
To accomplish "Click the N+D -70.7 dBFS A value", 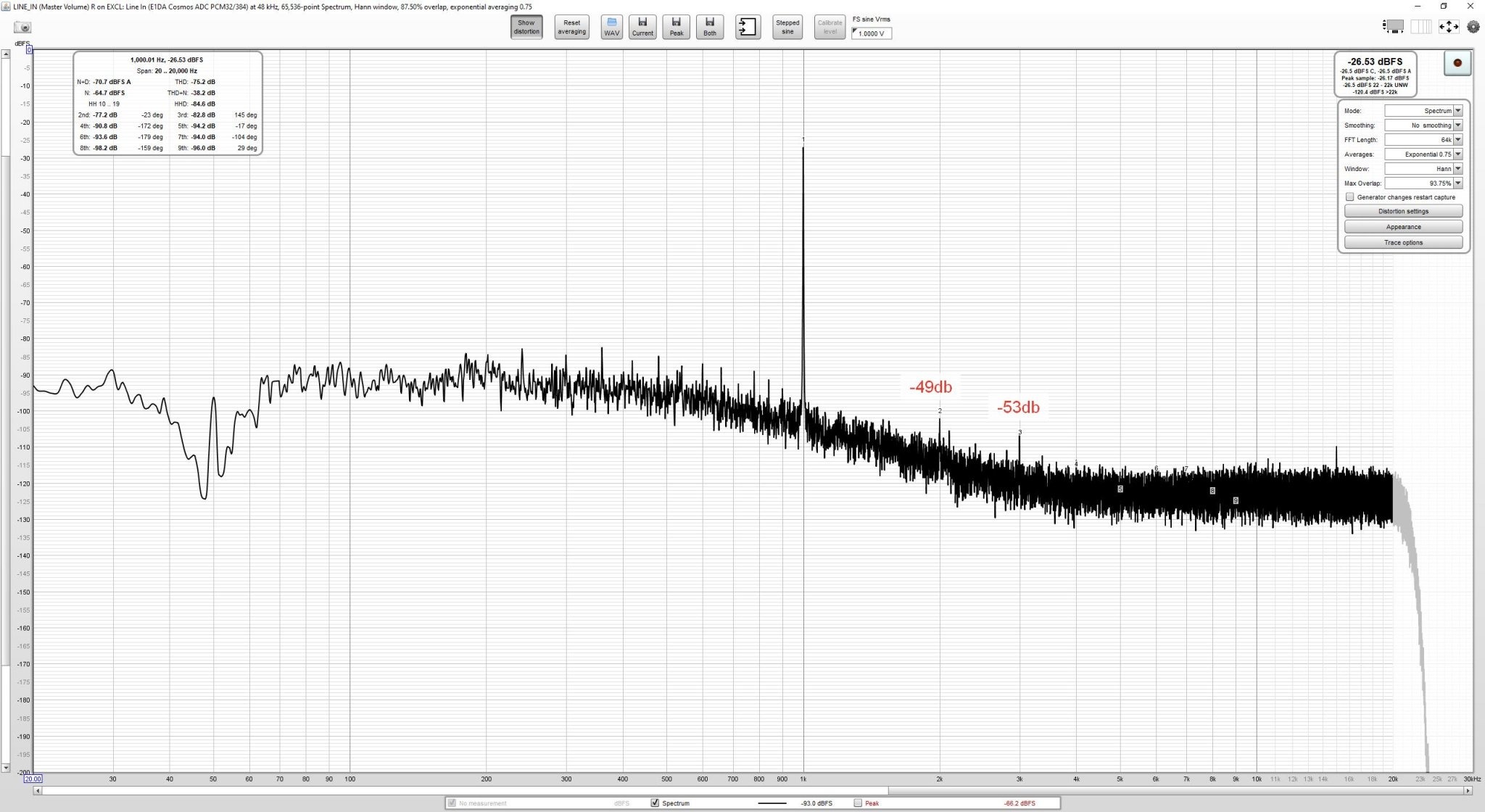I will 112,82.
